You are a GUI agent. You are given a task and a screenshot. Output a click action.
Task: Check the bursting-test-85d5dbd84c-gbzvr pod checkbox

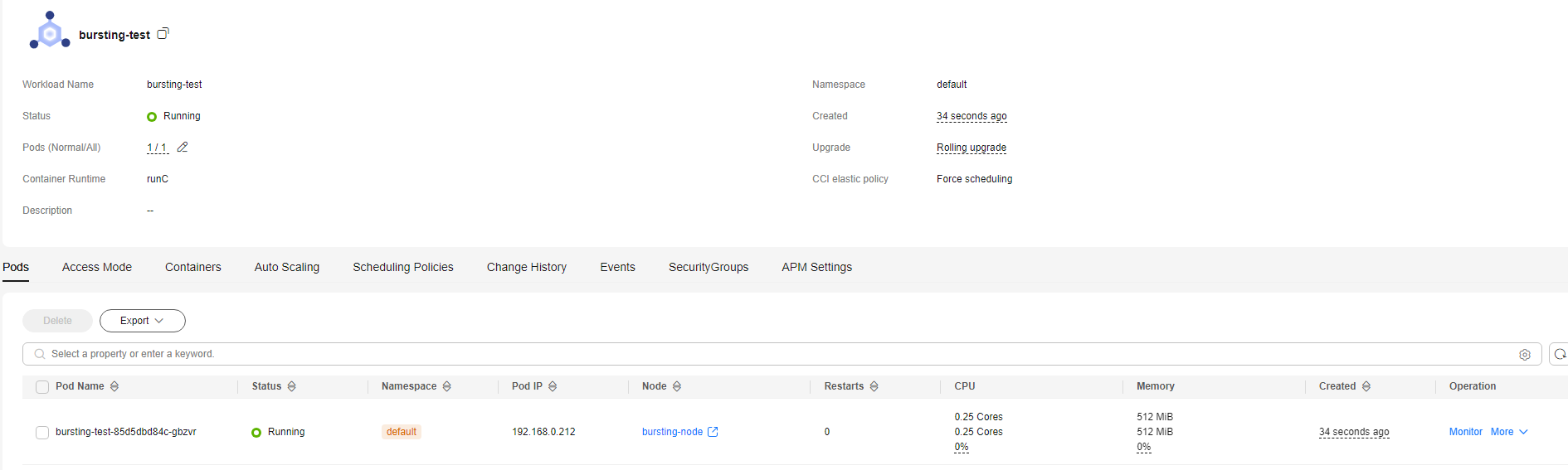click(x=42, y=433)
